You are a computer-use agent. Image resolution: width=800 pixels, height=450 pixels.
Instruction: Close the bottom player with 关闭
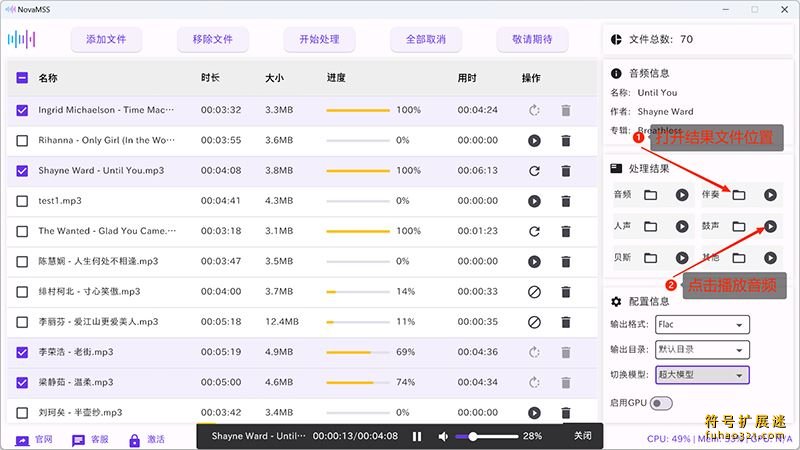pos(583,436)
